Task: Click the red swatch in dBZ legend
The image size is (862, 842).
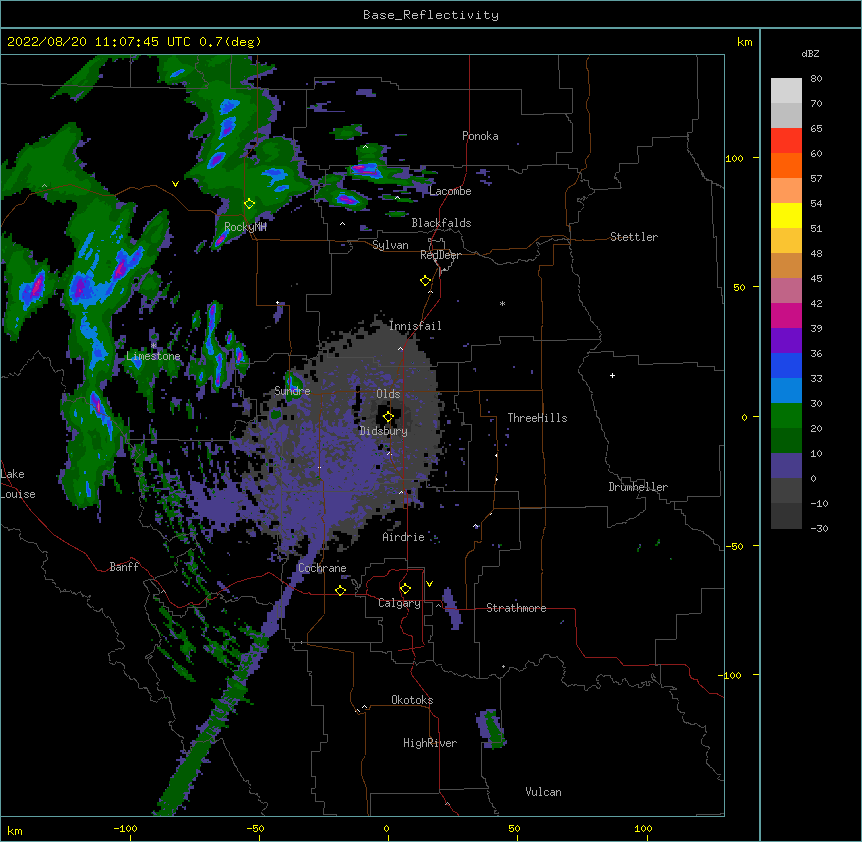Action: click(786, 140)
